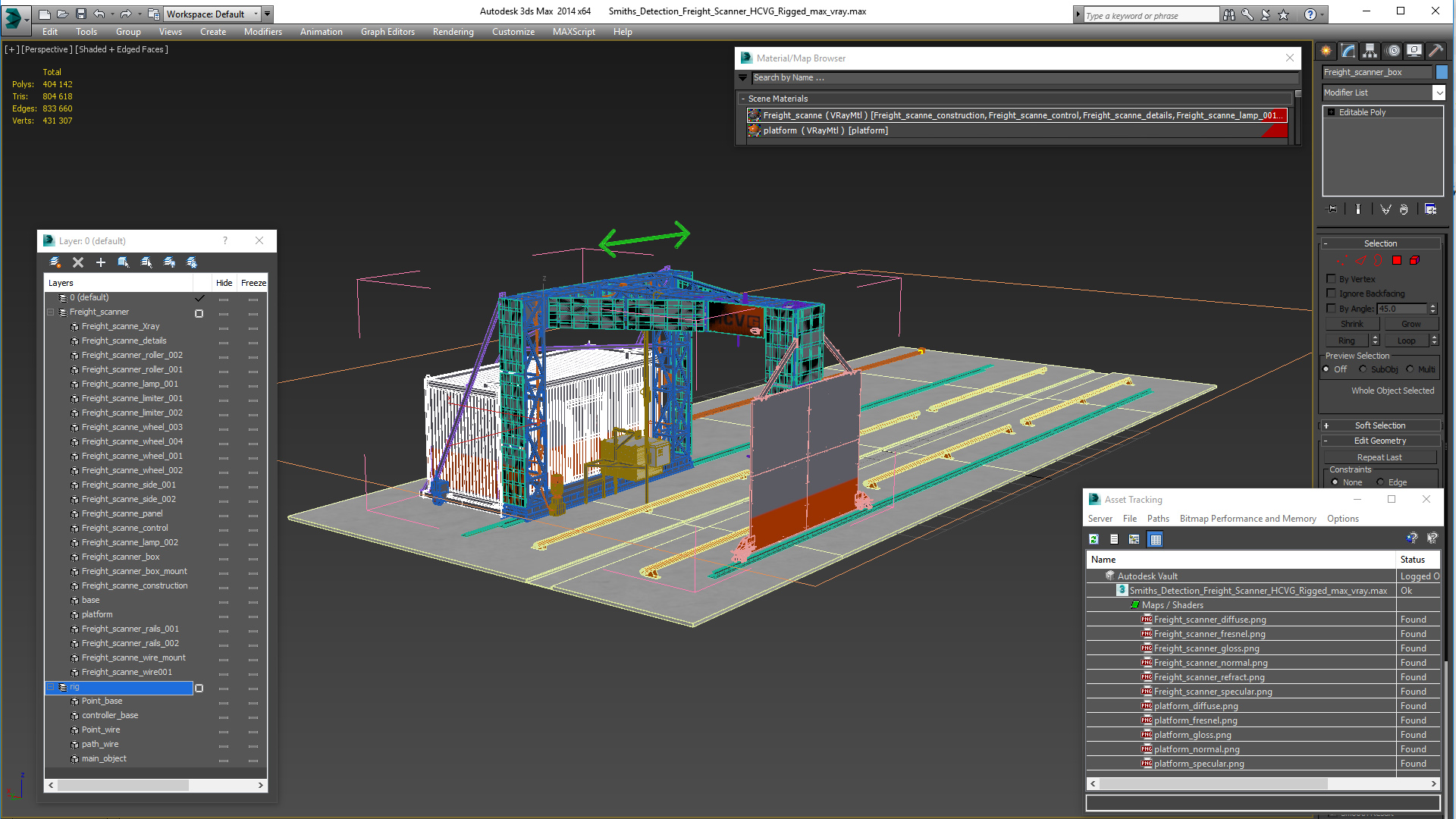Select SubObj preview selection radio button
The width and height of the screenshot is (1456, 819).
coord(1363,369)
